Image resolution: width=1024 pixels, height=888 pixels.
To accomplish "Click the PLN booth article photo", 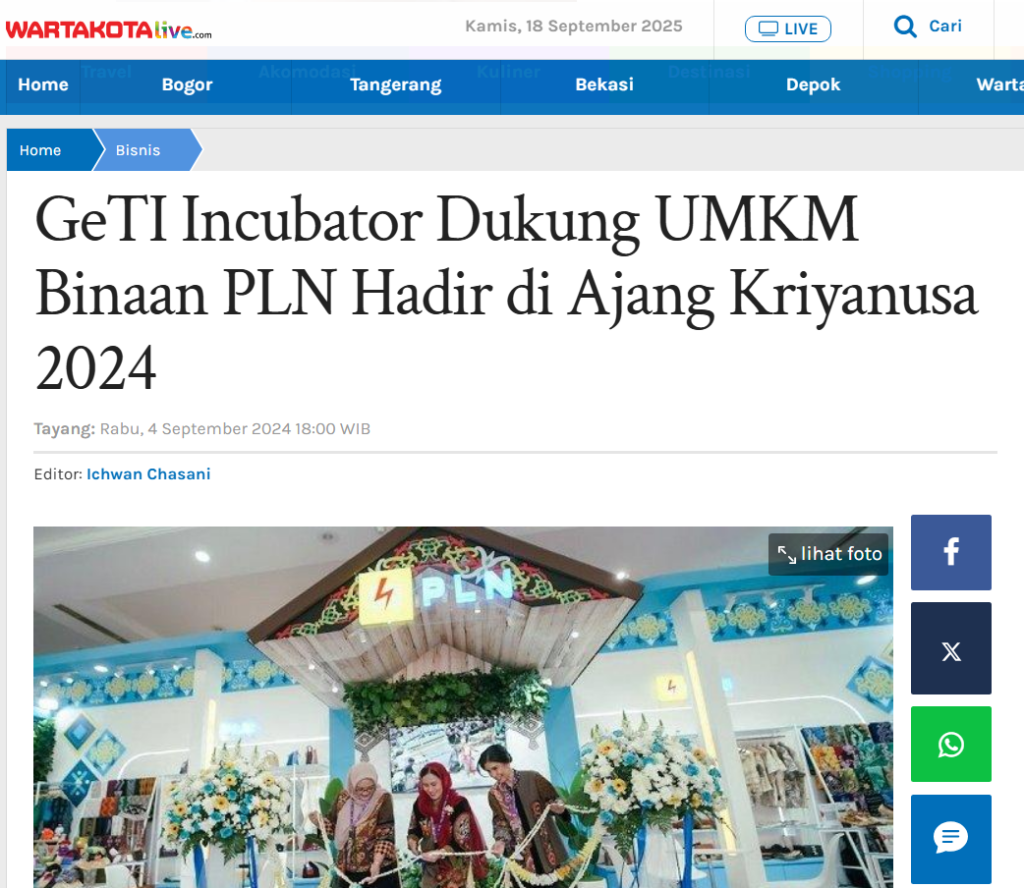I will coord(463,707).
